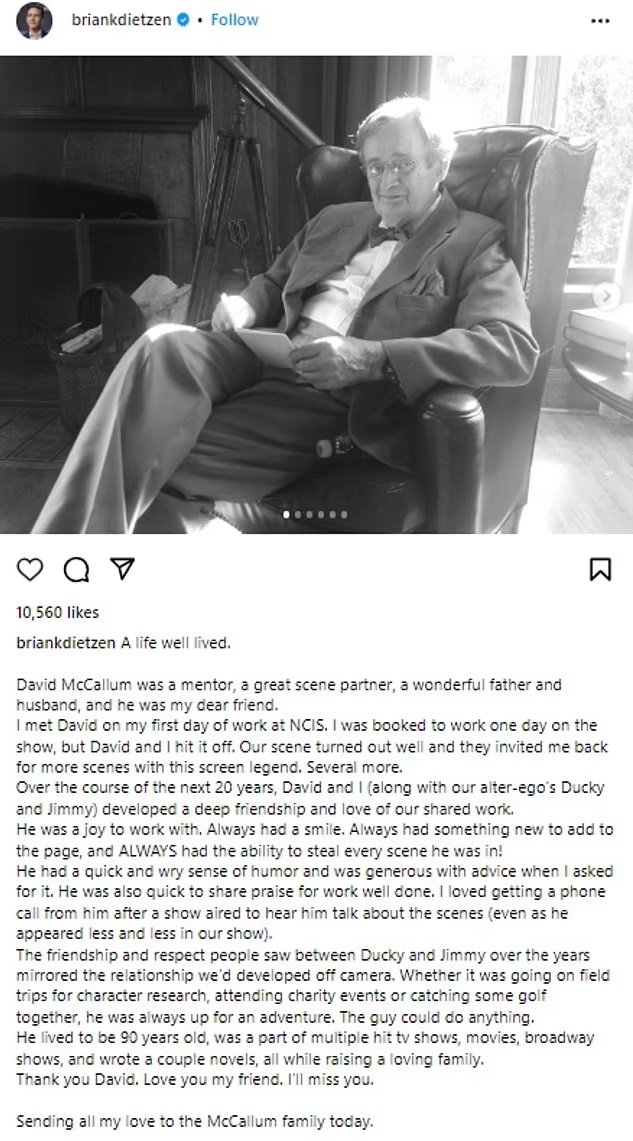Save the post with the bookmark icon
This screenshot has width=633, height=1141.
click(x=600, y=569)
